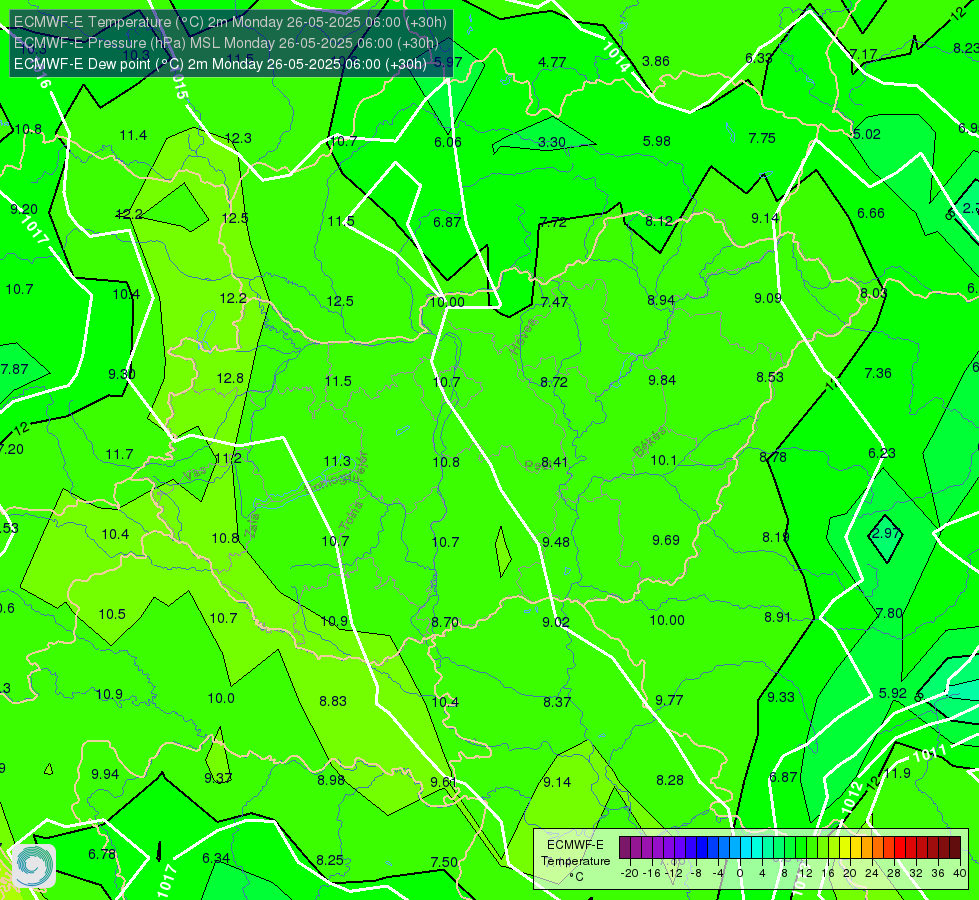Click the Békés county label
This screenshot has height=900, width=979.
click(x=649, y=442)
